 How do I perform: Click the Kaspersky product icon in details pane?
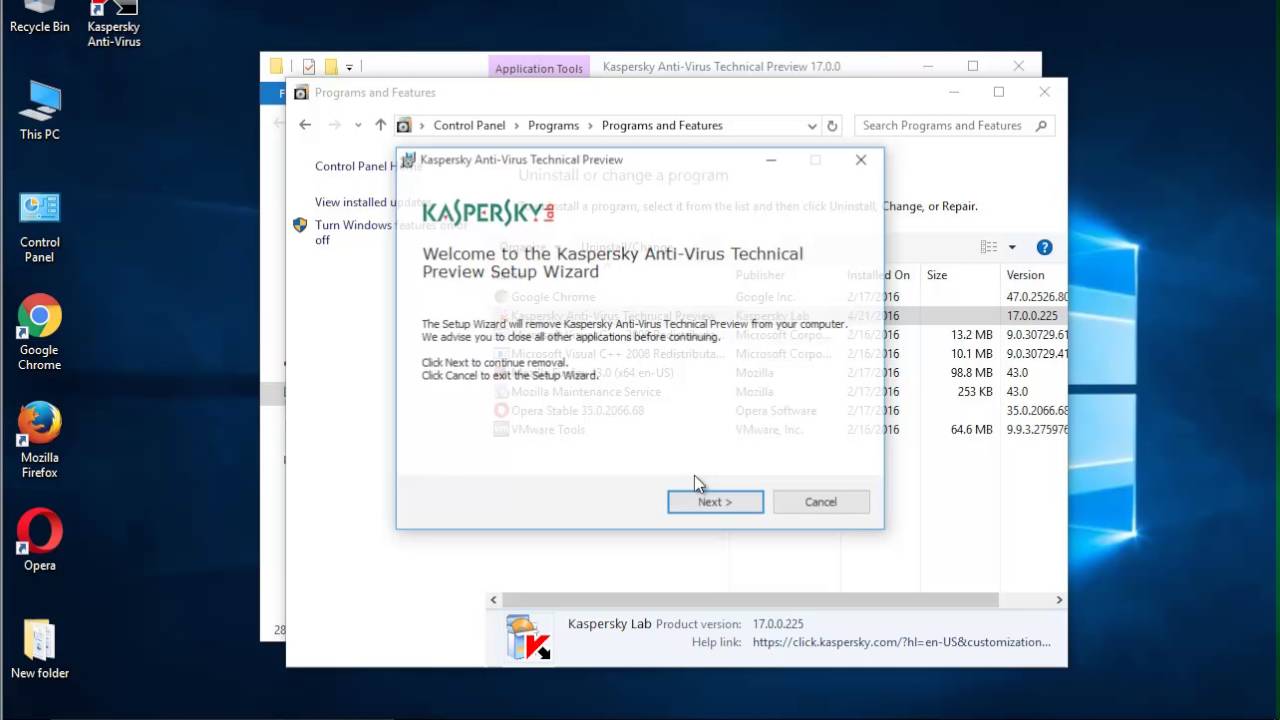coord(528,638)
